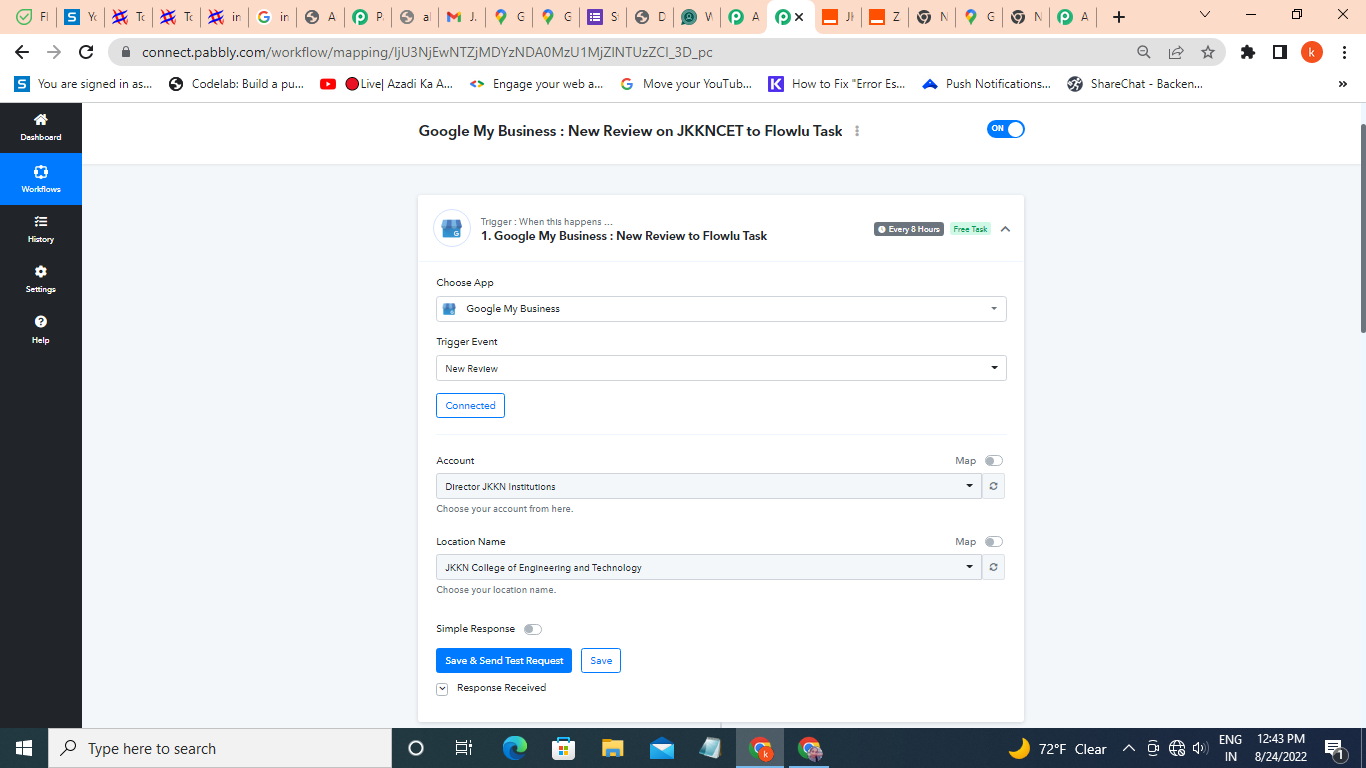Click the white Save button
The height and width of the screenshot is (768, 1366).
tap(601, 660)
